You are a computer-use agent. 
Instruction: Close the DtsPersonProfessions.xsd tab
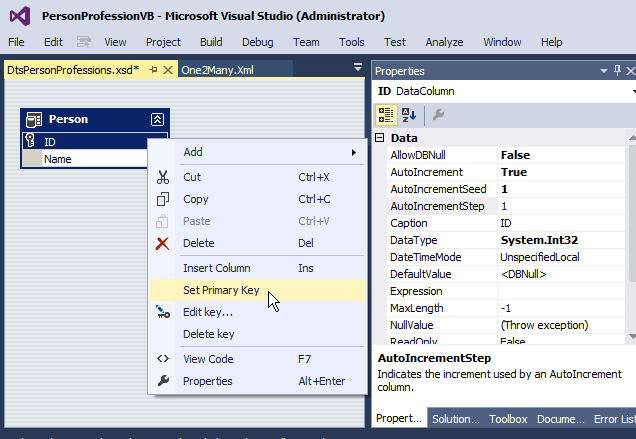[x=168, y=70]
